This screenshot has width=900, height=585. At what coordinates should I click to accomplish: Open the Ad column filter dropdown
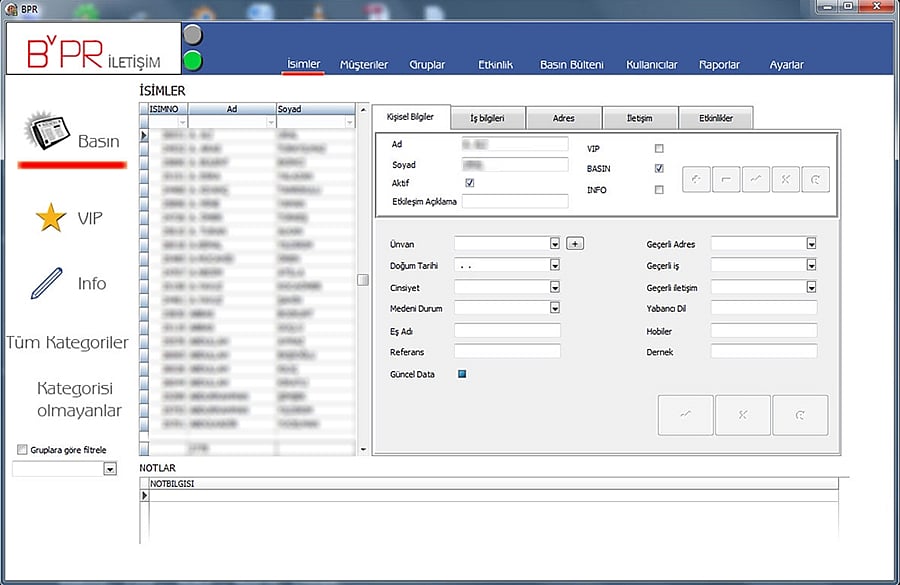[x=271, y=122]
